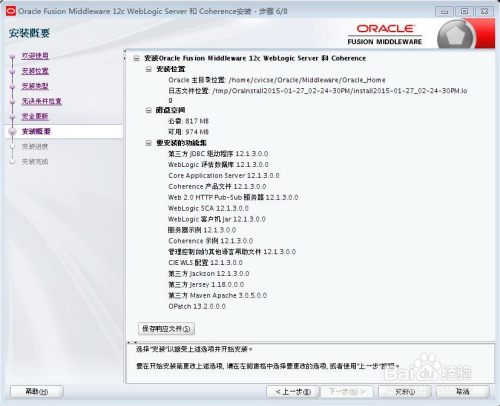Collapse the 要安装的功能集 section

pyautogui.click(x=149, y=143)
